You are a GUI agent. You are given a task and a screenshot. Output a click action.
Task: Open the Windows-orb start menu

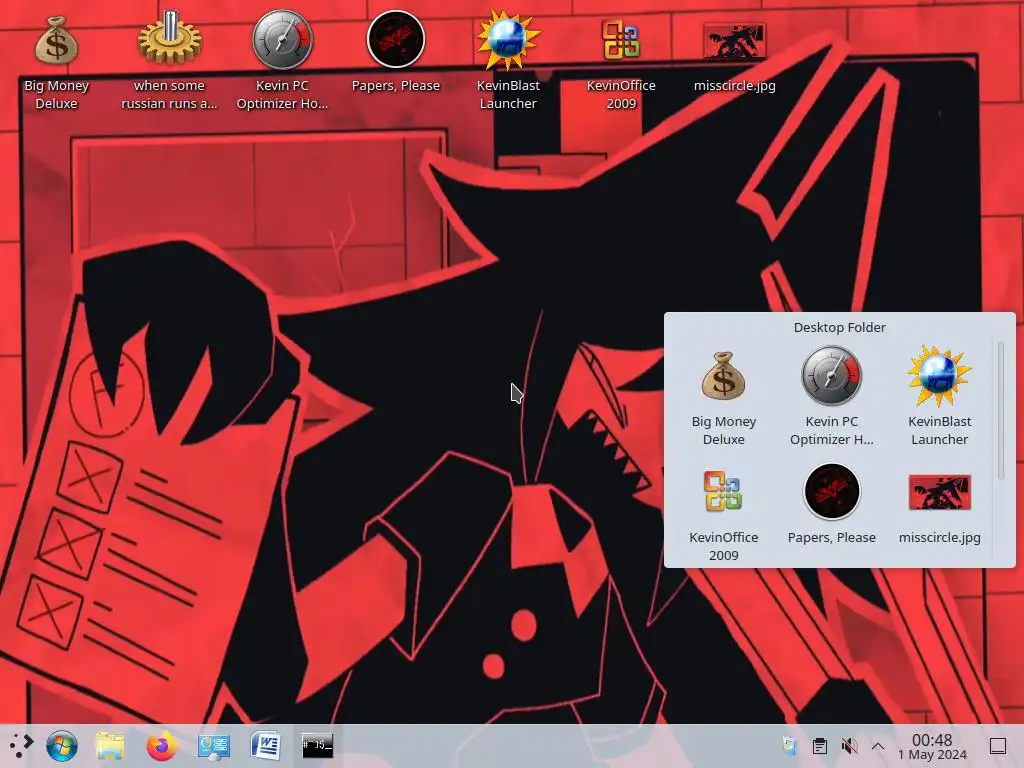(x=62, y=746)
